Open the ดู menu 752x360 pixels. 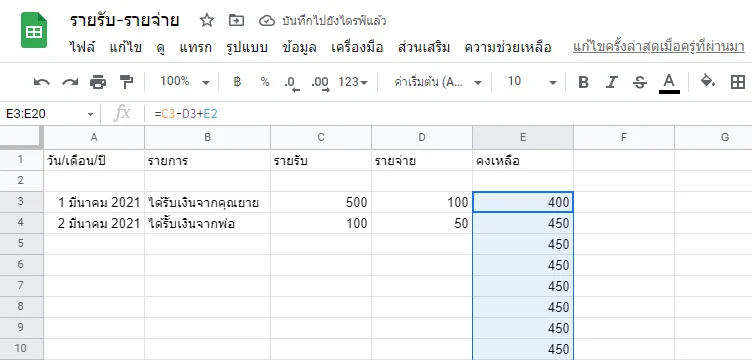coord(161,47)
